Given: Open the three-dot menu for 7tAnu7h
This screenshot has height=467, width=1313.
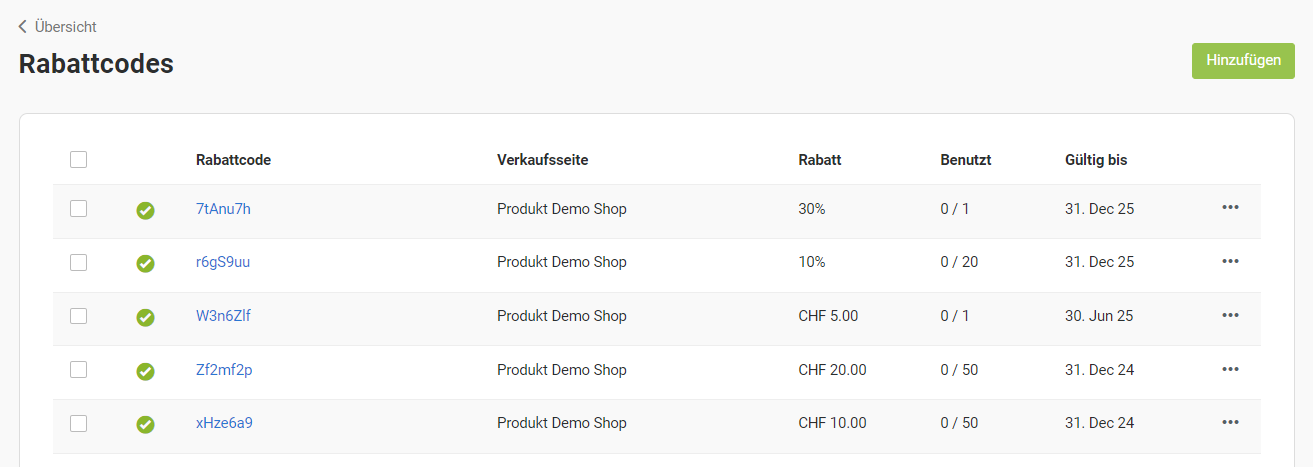Looking at the screenshot, I should pyautogui.click(x=1230, y=207).
